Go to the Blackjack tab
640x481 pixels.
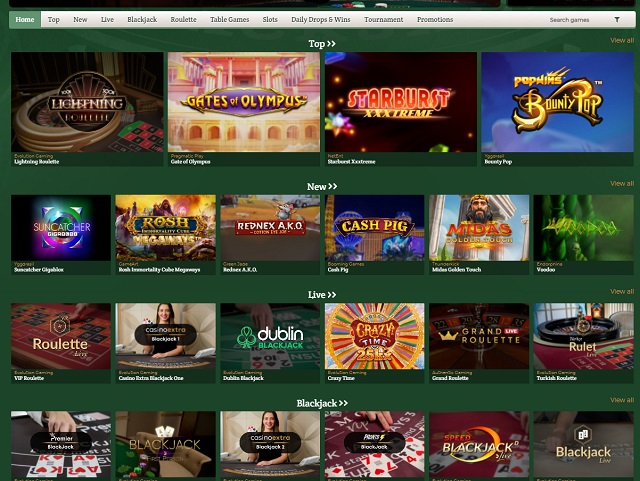click(142, 20)
